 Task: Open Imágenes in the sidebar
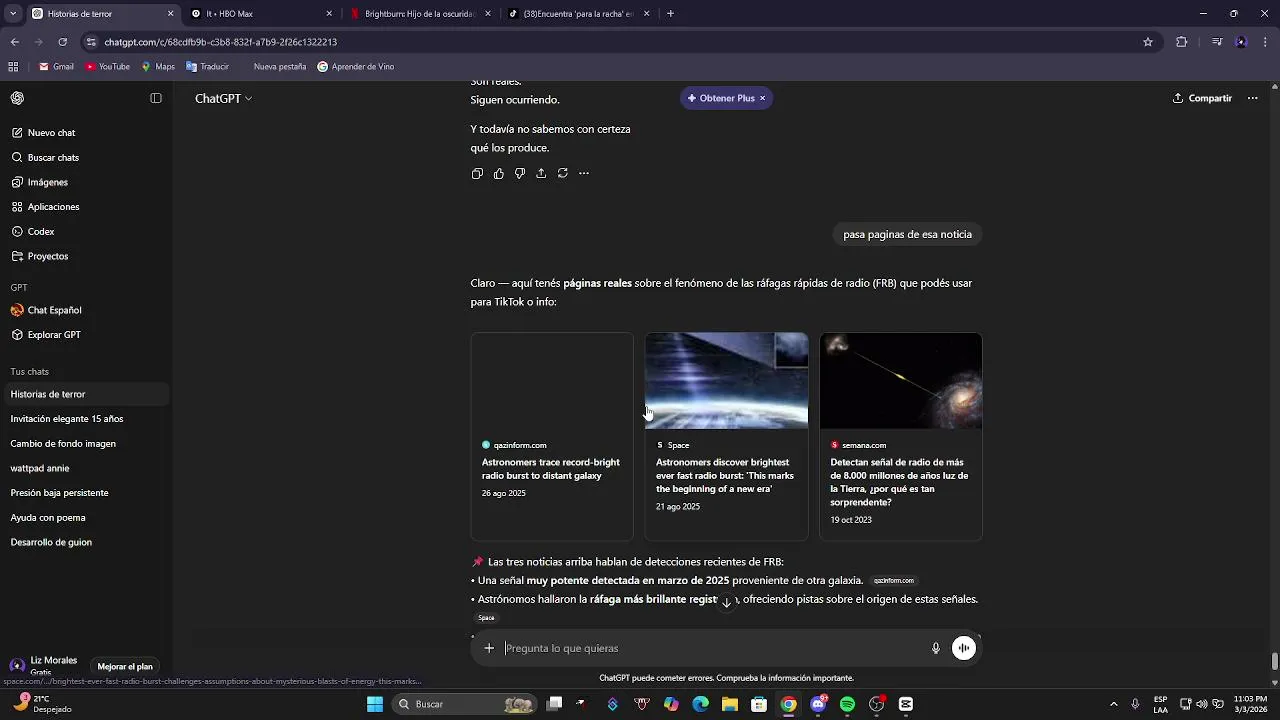coord(85,182)
